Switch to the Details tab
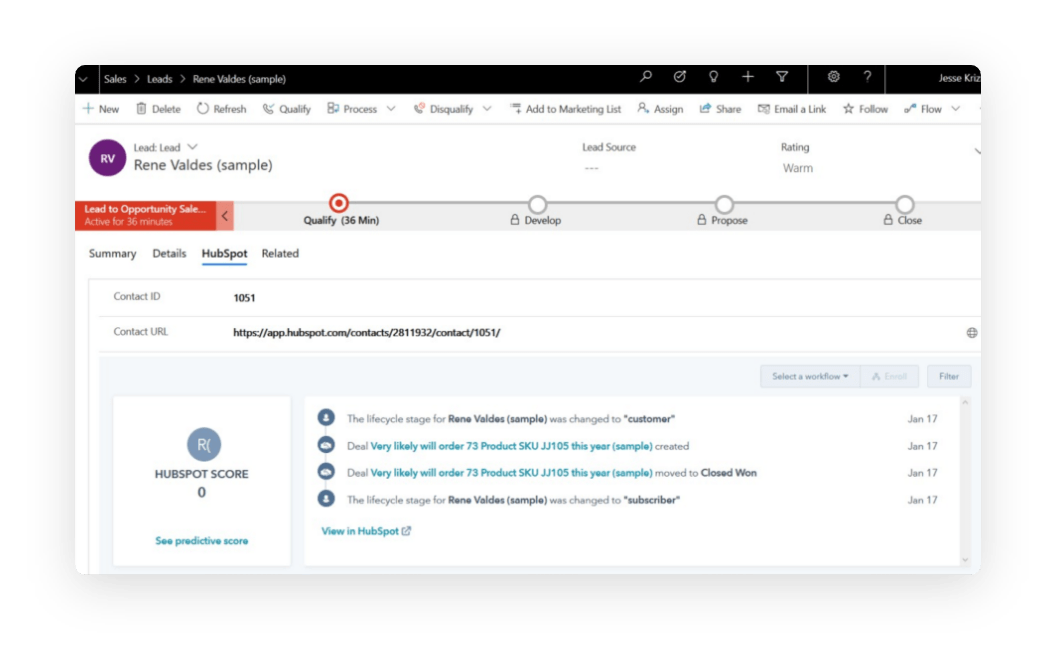This screenshot has width=1056, height=660. (x=169, y=254)
